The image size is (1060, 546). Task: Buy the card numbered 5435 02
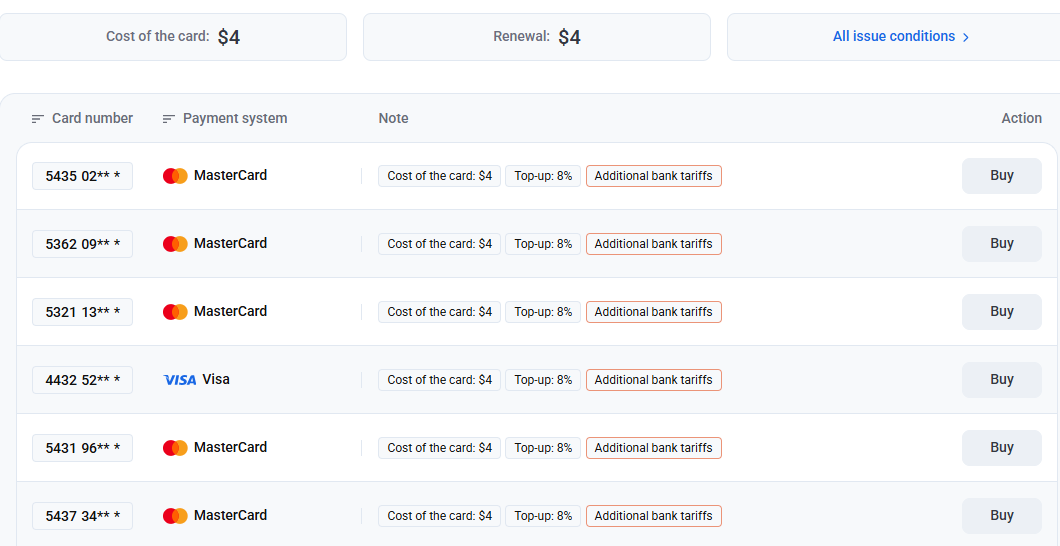1001,176
